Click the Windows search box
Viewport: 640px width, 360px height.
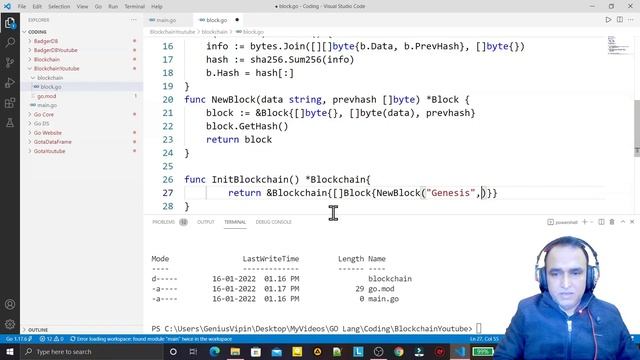tap(92, 351)
